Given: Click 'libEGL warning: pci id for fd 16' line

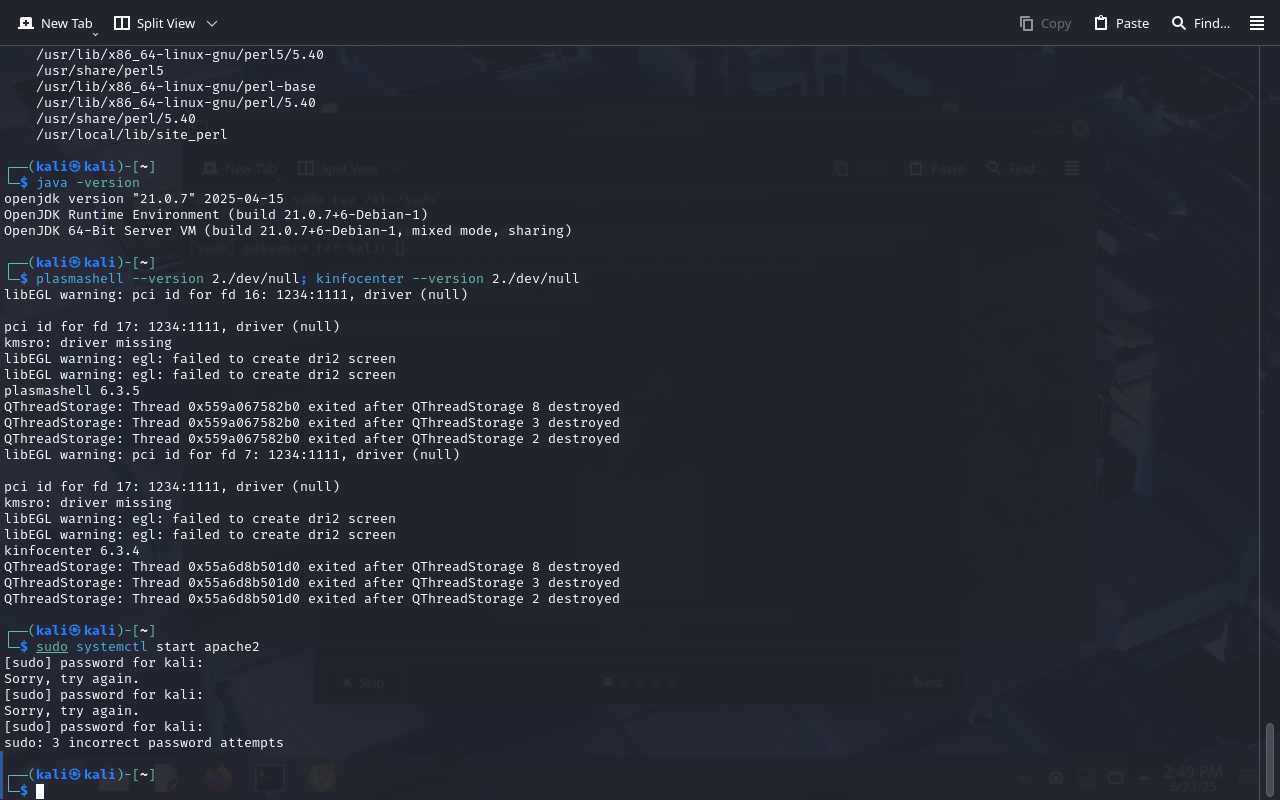Looking at the screenshot, I should click(236, 295).
